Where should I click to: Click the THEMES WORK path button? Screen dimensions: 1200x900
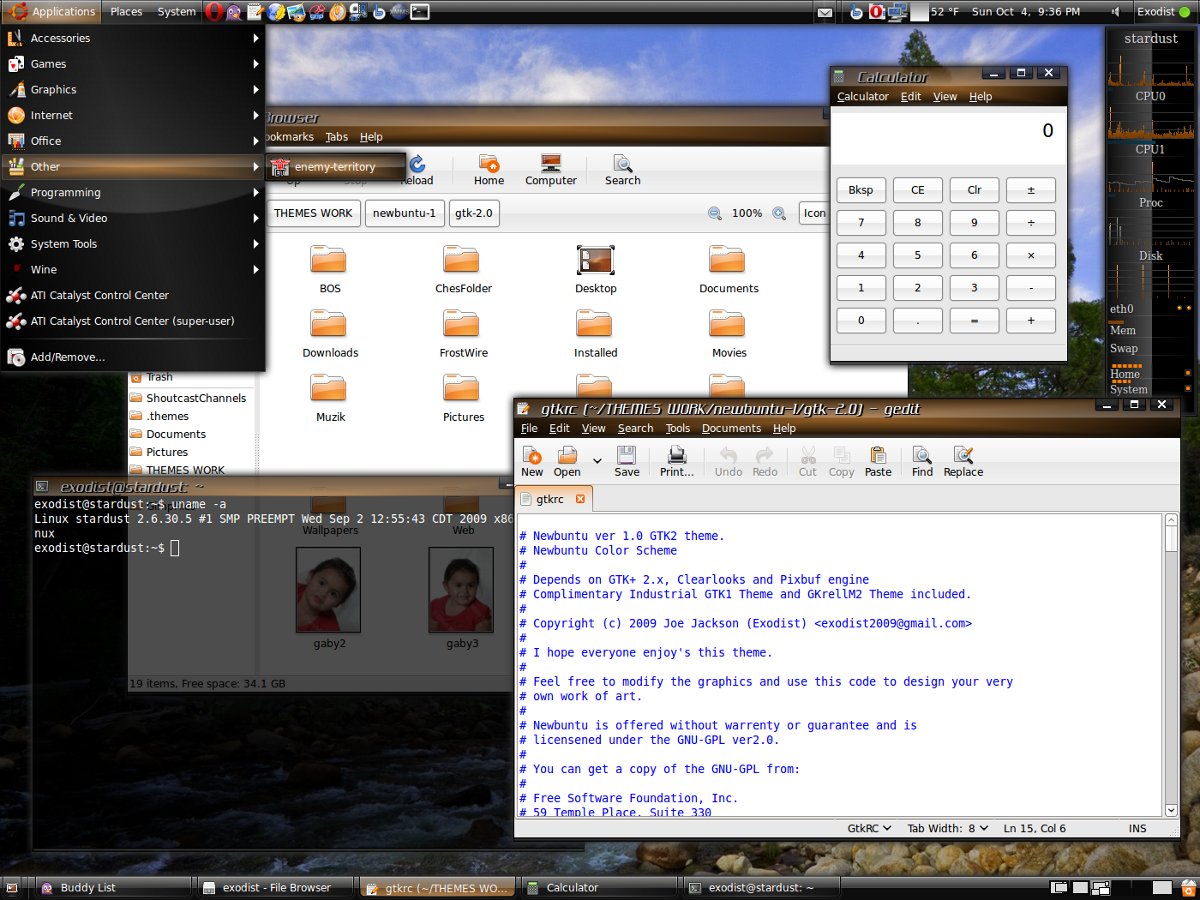pyautogui.click(x=313, y=213)
